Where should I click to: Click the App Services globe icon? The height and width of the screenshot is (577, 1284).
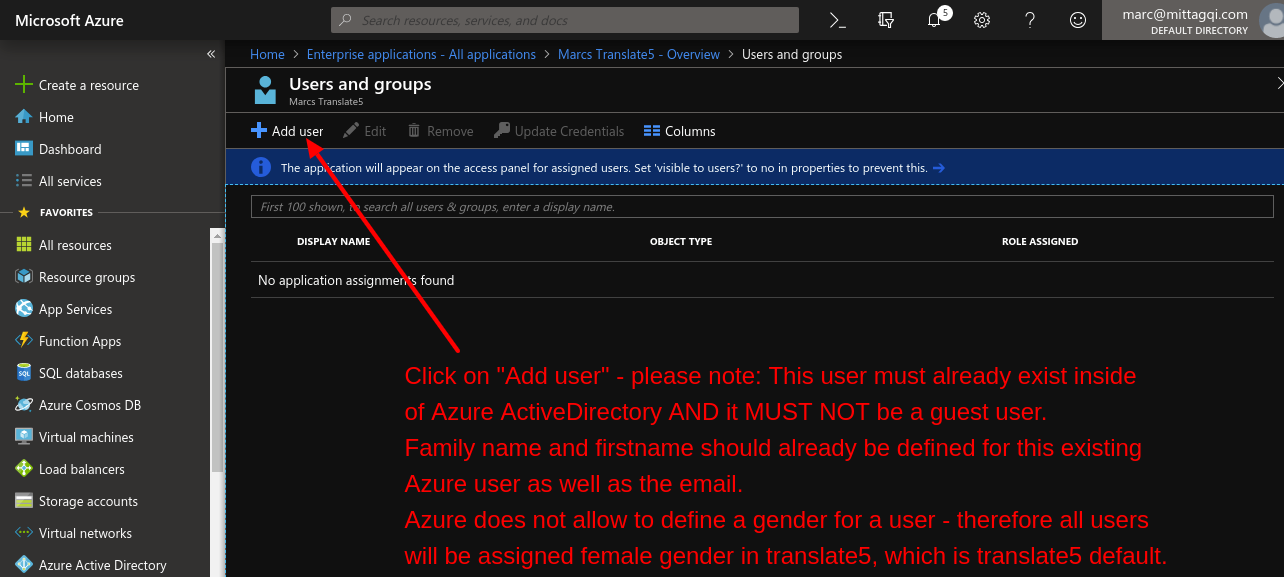[x=24, y=309]
